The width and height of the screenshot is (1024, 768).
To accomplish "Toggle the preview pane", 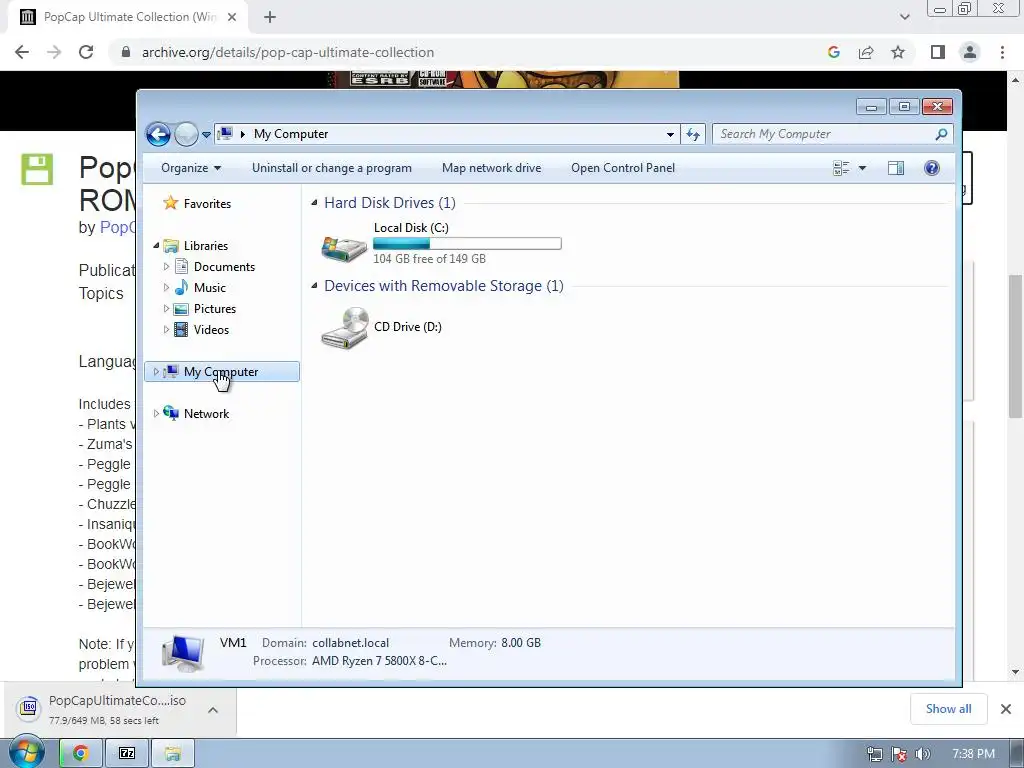I will 896,168.
